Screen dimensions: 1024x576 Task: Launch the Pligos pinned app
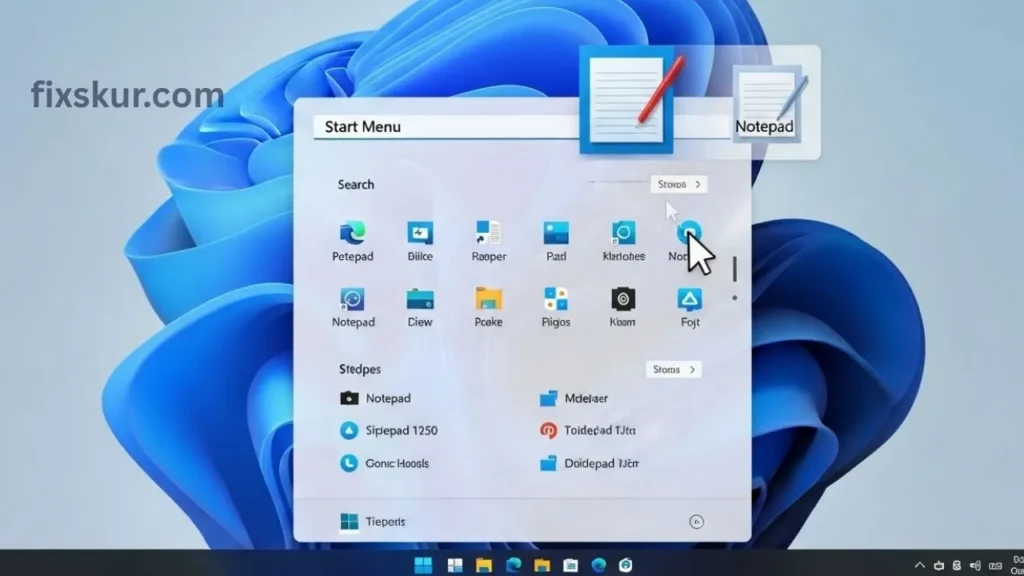(556, 307)
